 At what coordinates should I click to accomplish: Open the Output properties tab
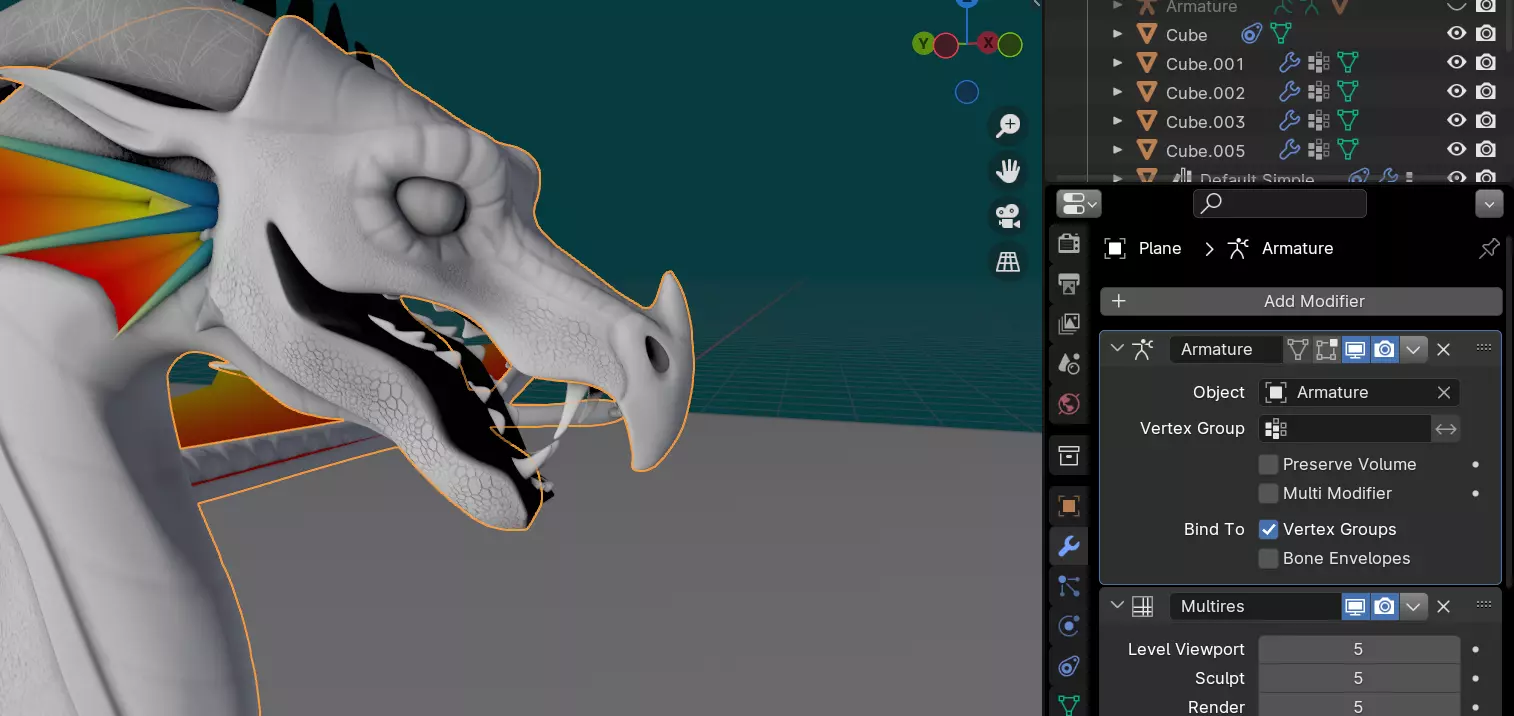pyautogui.click(x=1069, y=284)
